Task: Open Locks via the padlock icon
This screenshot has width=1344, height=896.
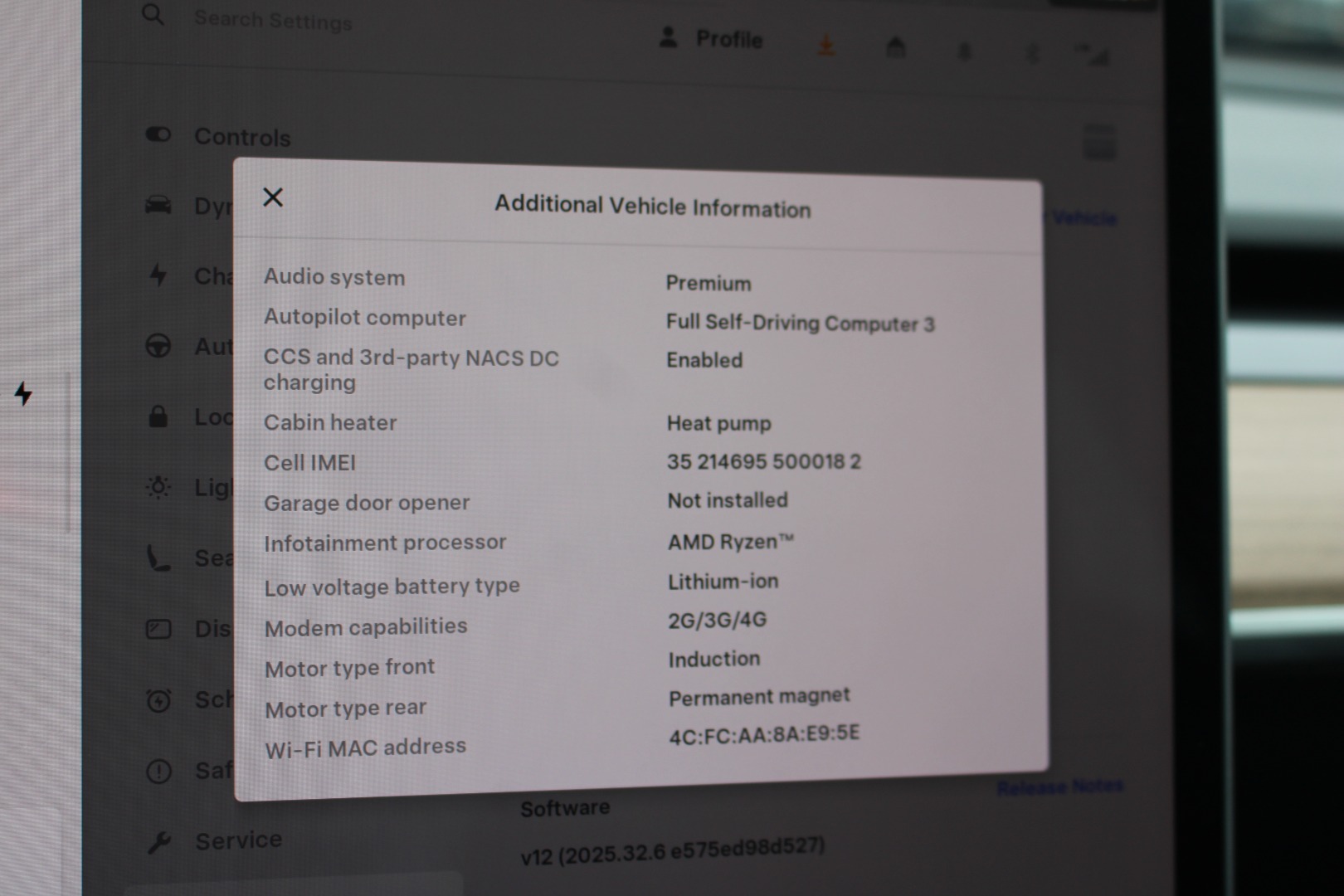Action: pyautogui.click(x=158, y=416)
